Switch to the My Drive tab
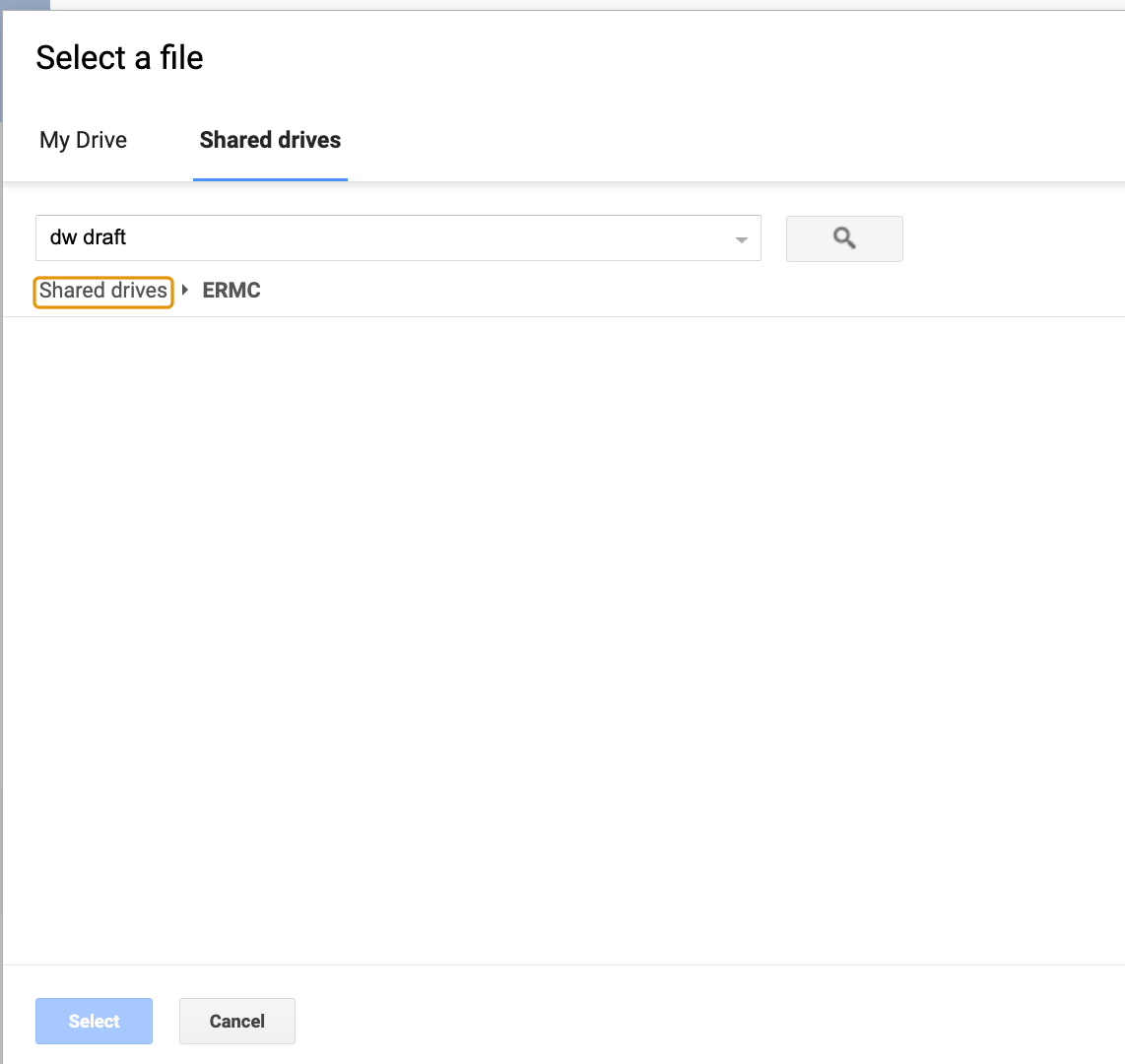This screenshot has height=1064, width=1125. pyautogui.click(x=83, y=140)
